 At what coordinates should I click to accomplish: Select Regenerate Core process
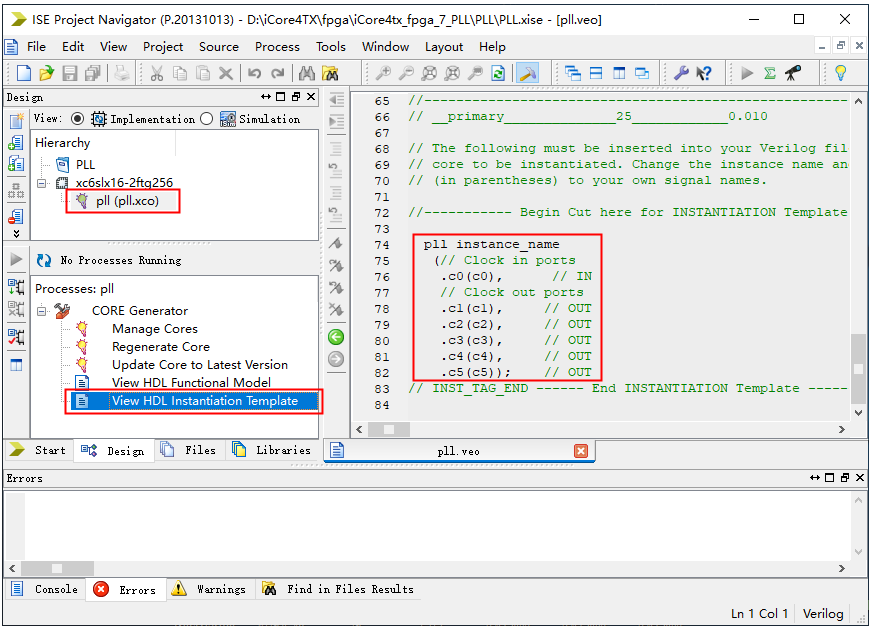[160, 347]
